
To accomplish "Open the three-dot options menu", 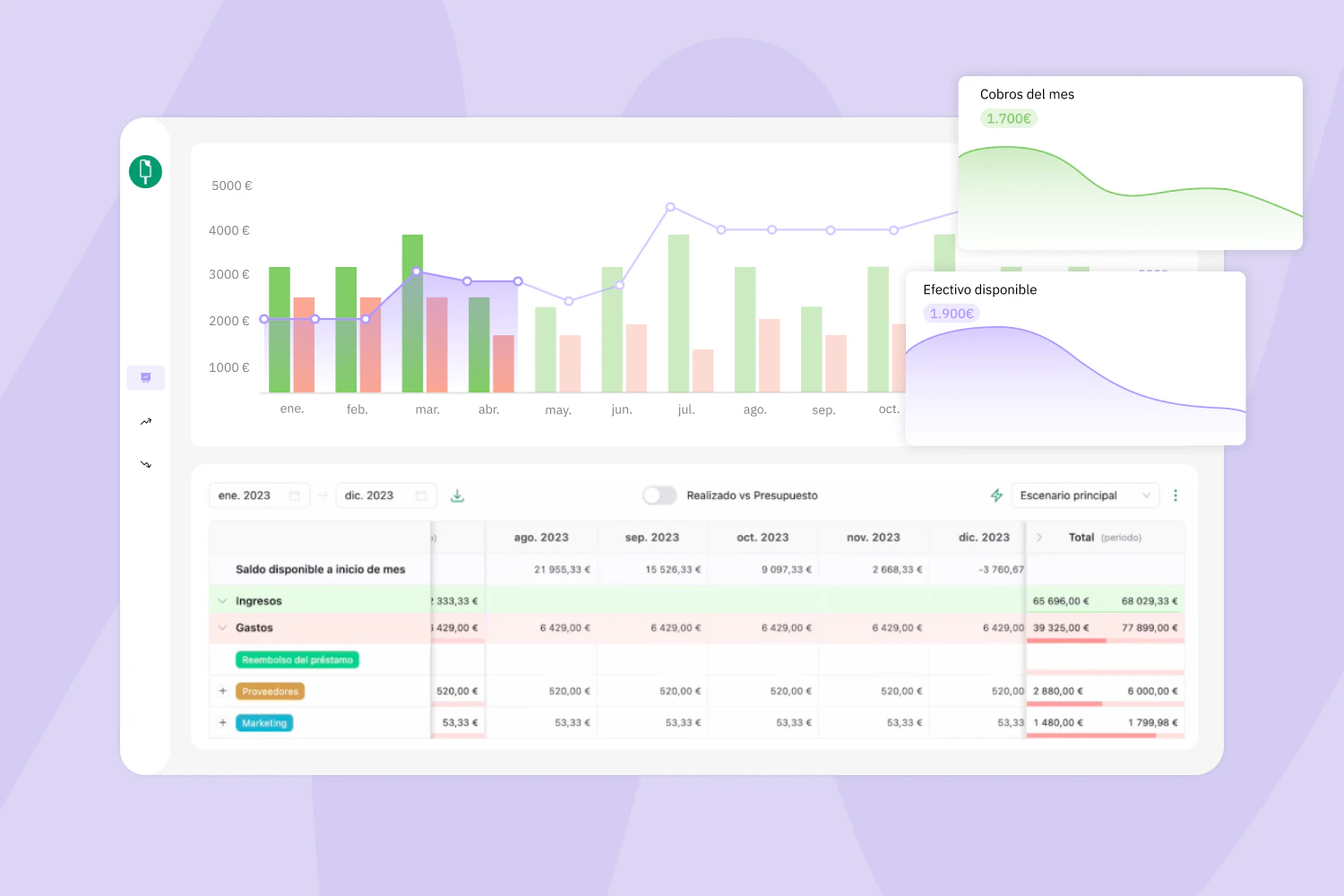I will pyautogui.click(x=1176, y=495).
